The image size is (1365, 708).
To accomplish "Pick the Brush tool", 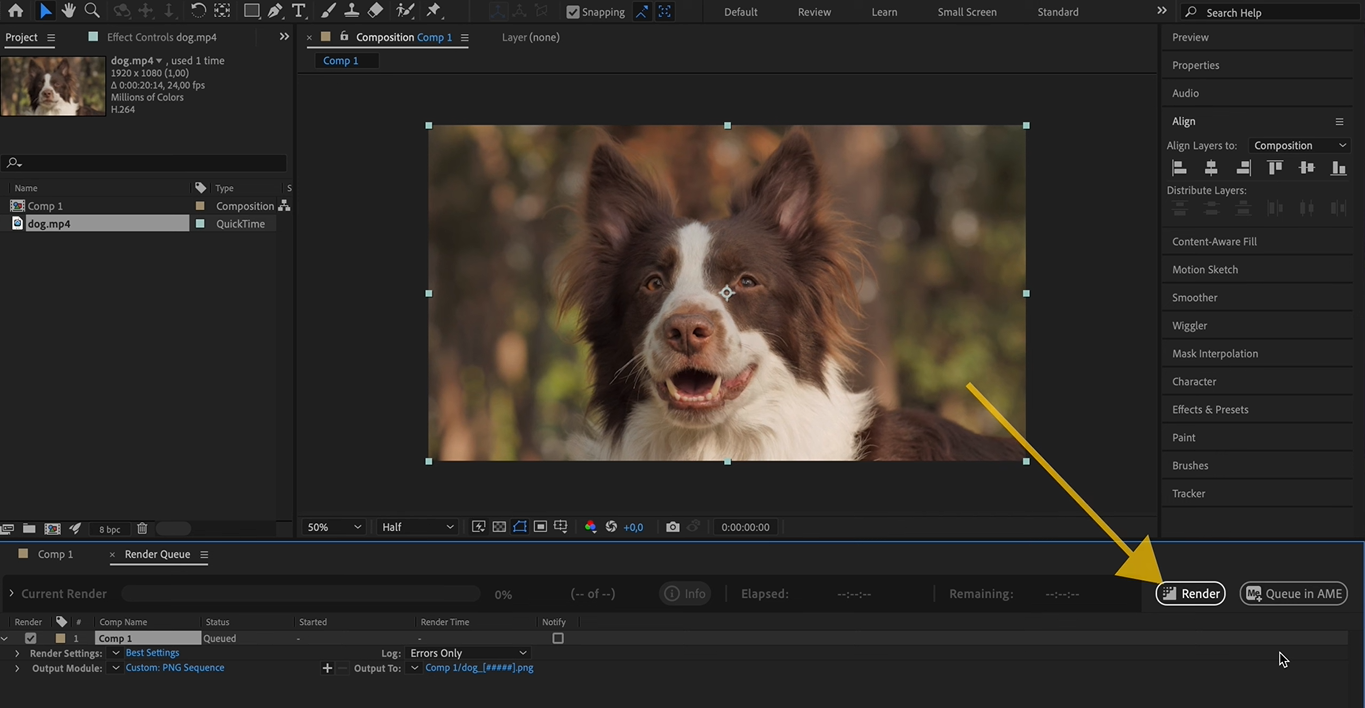I will point(326,11).
